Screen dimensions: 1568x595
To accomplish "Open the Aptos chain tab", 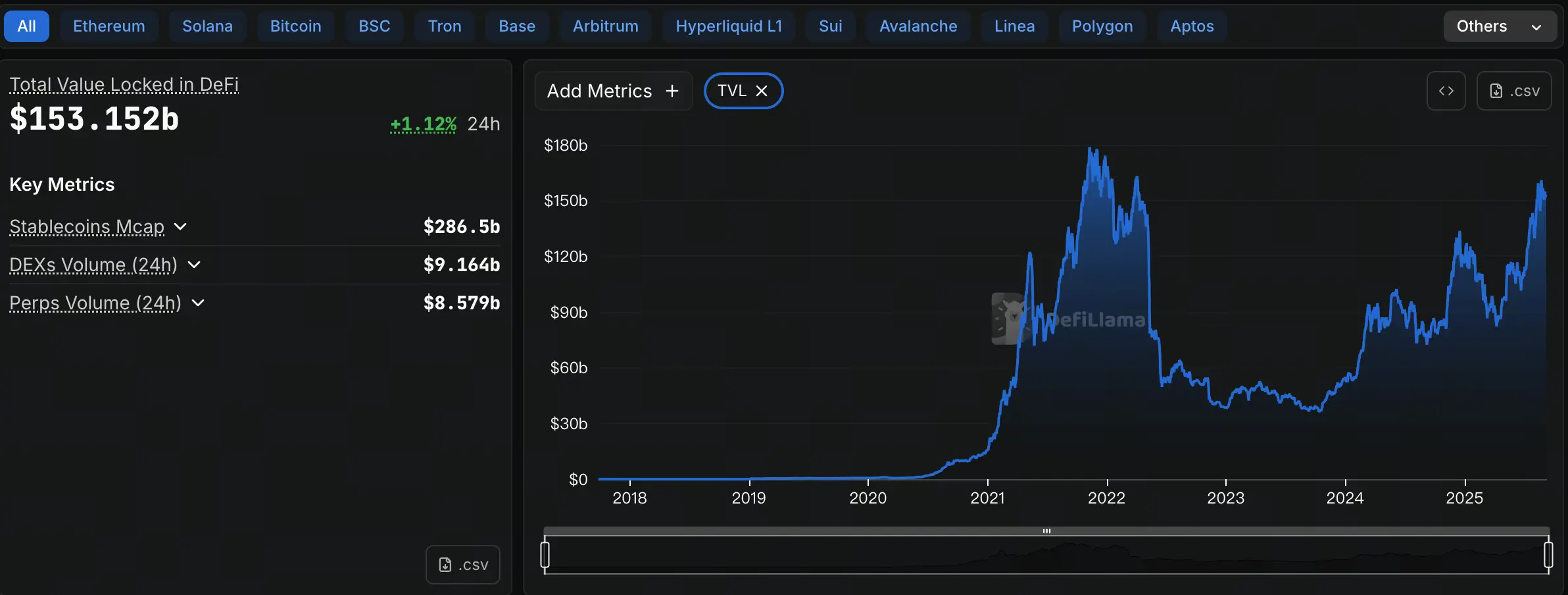I will click(x=1192, y=26).
